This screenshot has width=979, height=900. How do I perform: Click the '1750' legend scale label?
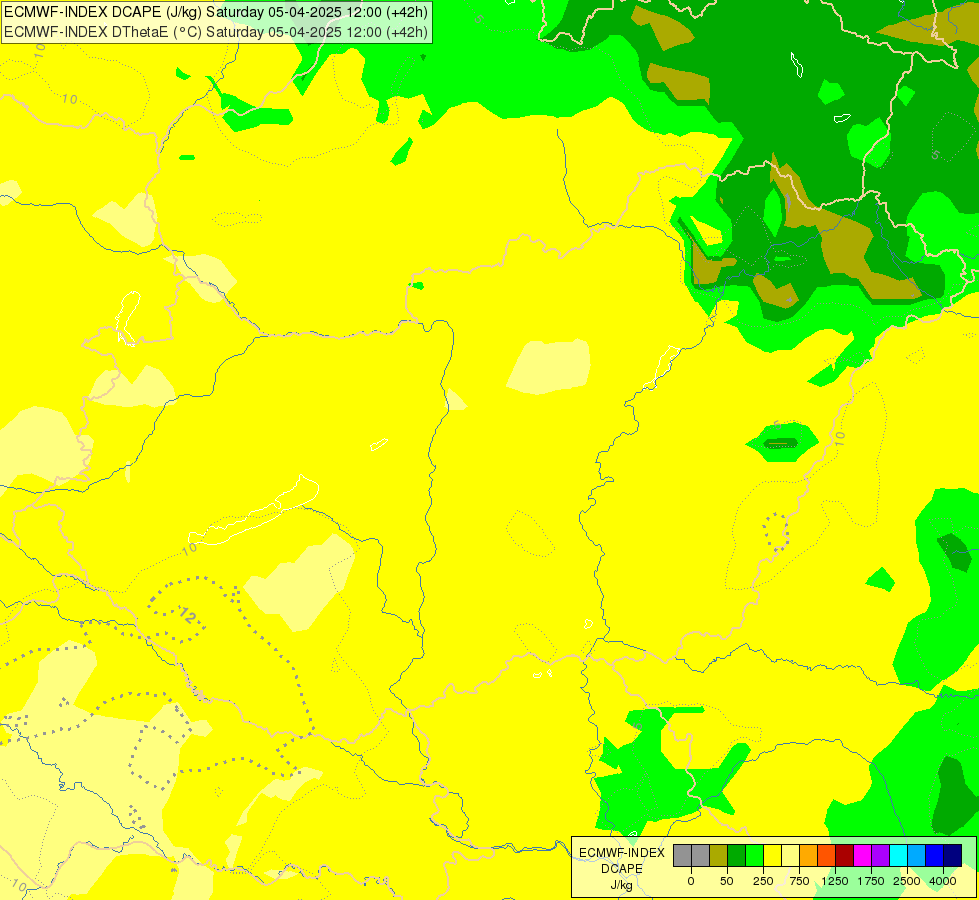871,881
